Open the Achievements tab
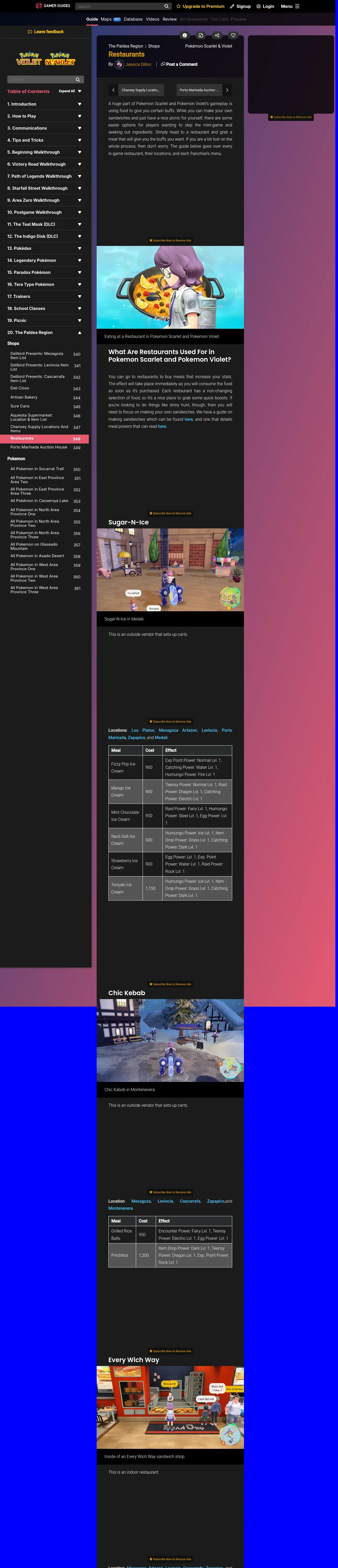Viewport: 338px width, 1568px height. [x=193, y=19]
